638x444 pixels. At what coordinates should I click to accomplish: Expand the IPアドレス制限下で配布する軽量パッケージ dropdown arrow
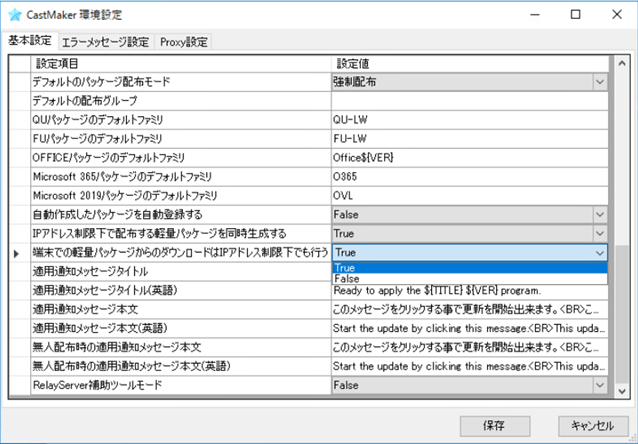click(599, 234)
